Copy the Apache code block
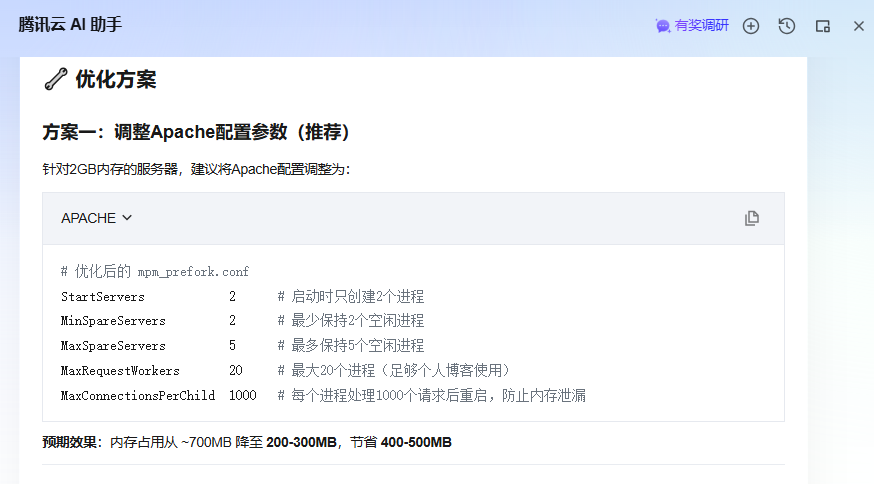Viewport: 874px width, 484px height. coord(752,218)
